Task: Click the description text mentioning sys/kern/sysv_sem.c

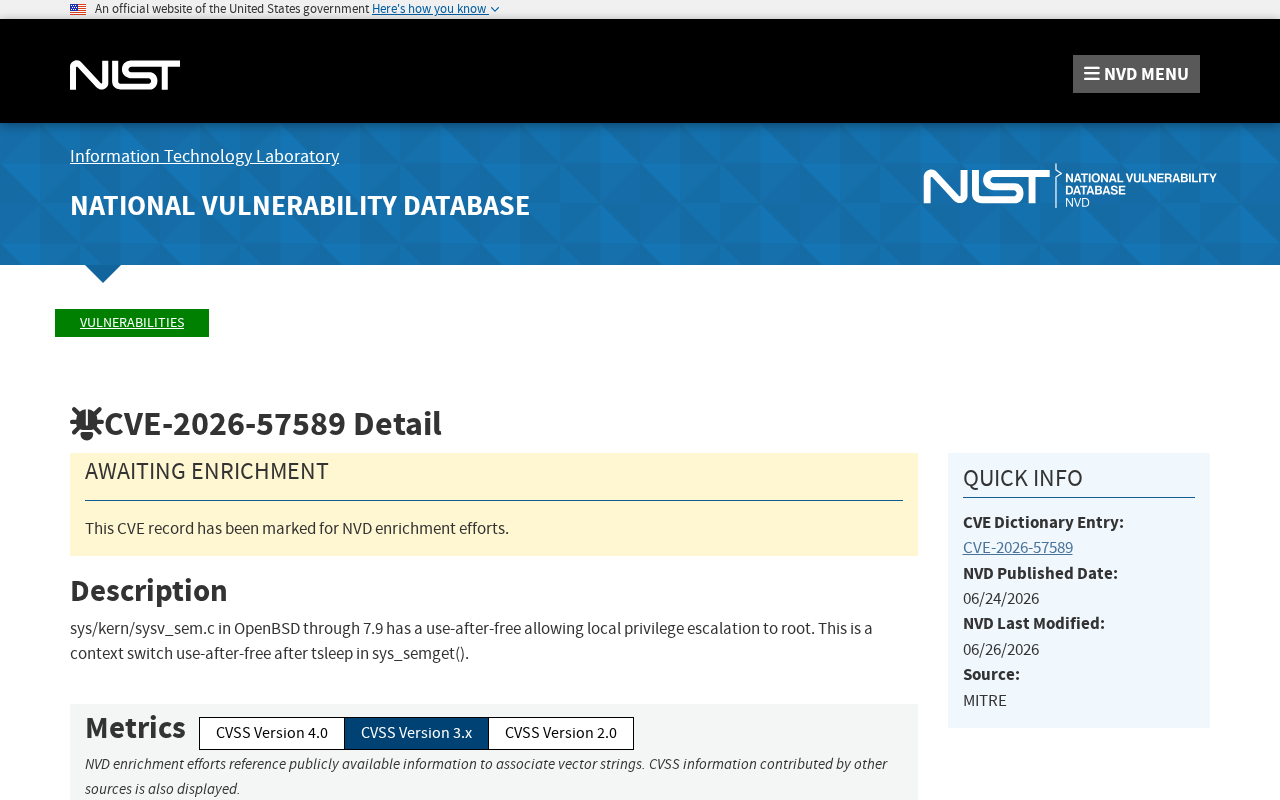Action: [471, 642]
